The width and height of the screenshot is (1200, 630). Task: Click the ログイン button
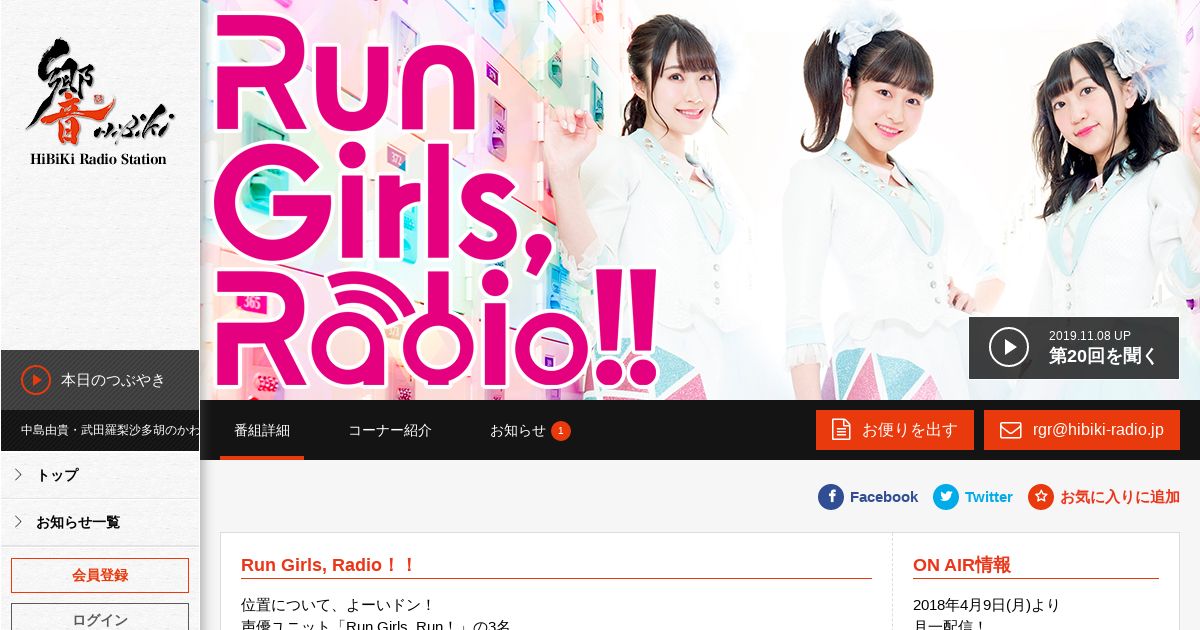click(100, 617)
